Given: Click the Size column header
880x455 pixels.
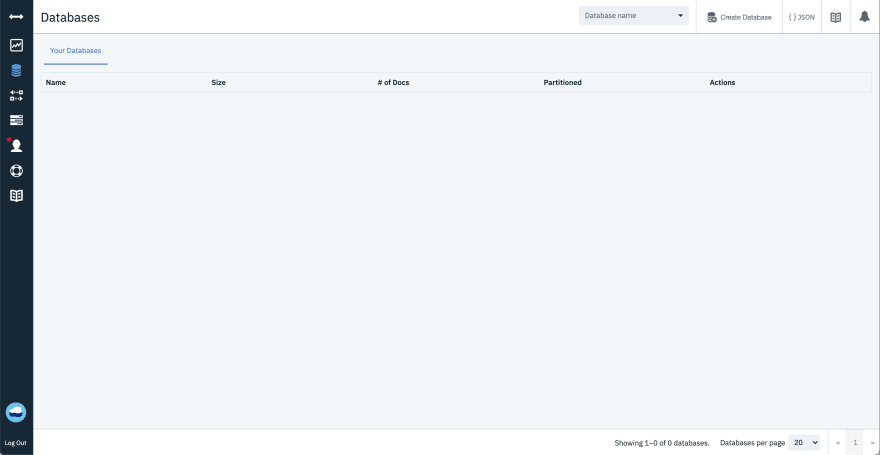Looking at the screenshot, I should point(218,82).
